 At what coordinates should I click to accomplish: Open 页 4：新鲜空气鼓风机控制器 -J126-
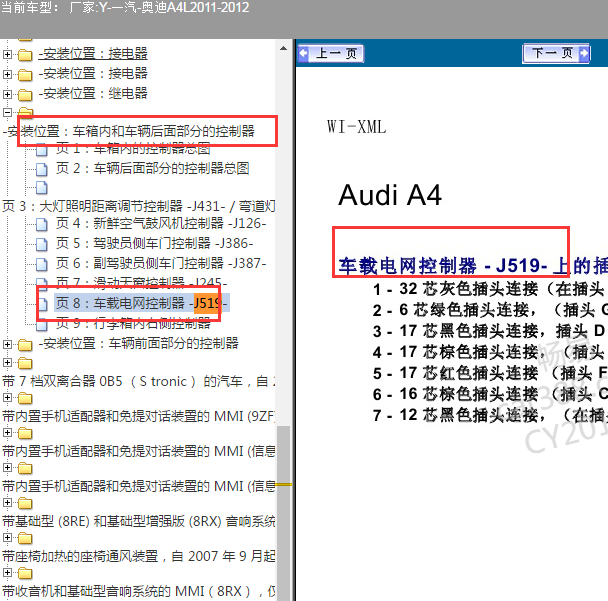point(161,223)
